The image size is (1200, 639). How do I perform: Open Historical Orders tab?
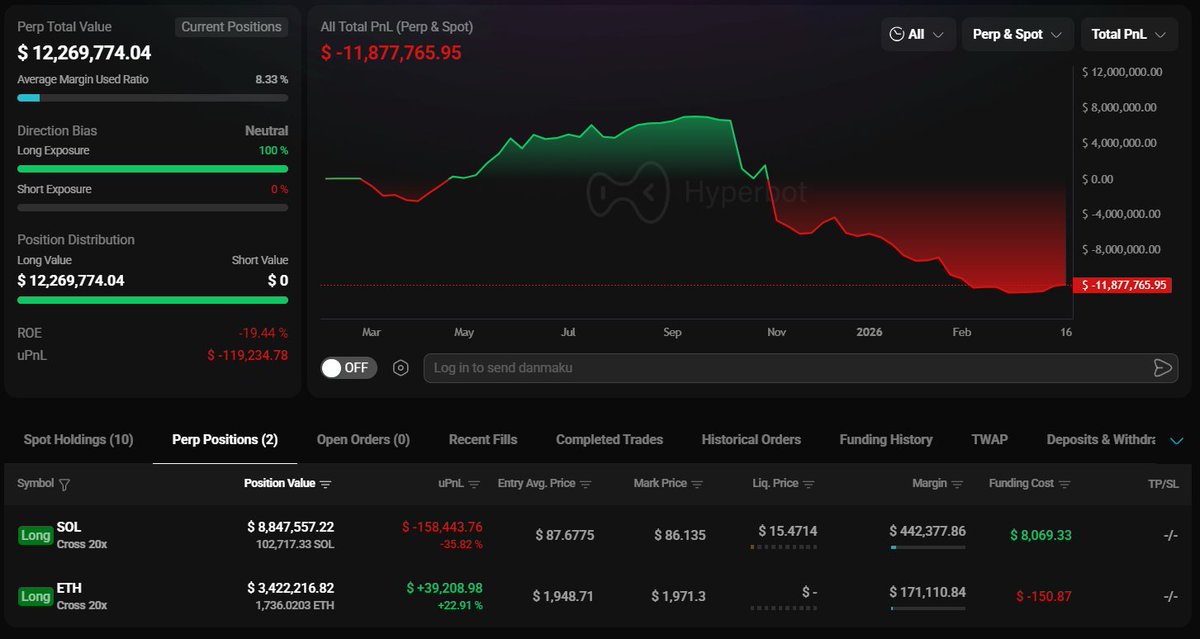(x=751, y=439)
